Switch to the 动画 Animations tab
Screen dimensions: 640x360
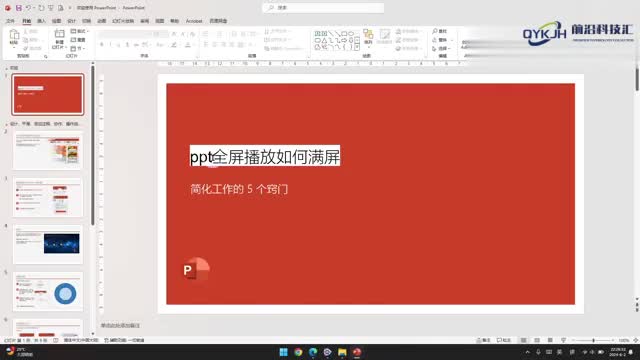[x=102, y=21]
